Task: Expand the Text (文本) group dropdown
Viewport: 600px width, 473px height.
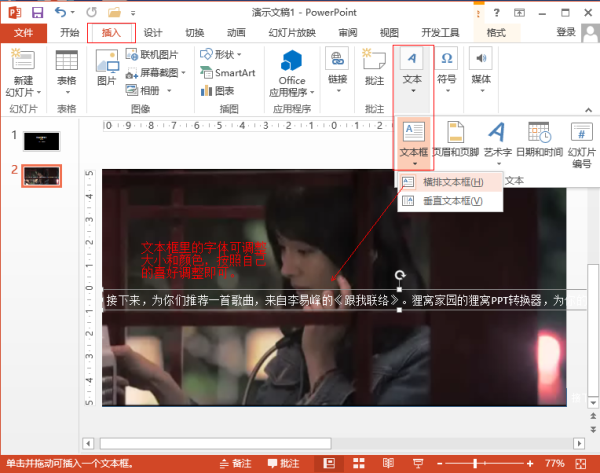Action: (413, 91)
